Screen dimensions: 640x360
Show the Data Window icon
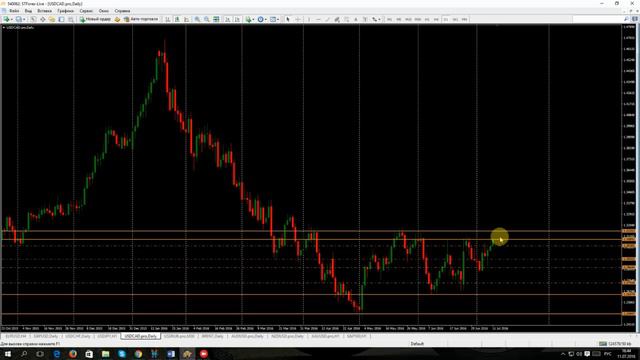[42, 19]
